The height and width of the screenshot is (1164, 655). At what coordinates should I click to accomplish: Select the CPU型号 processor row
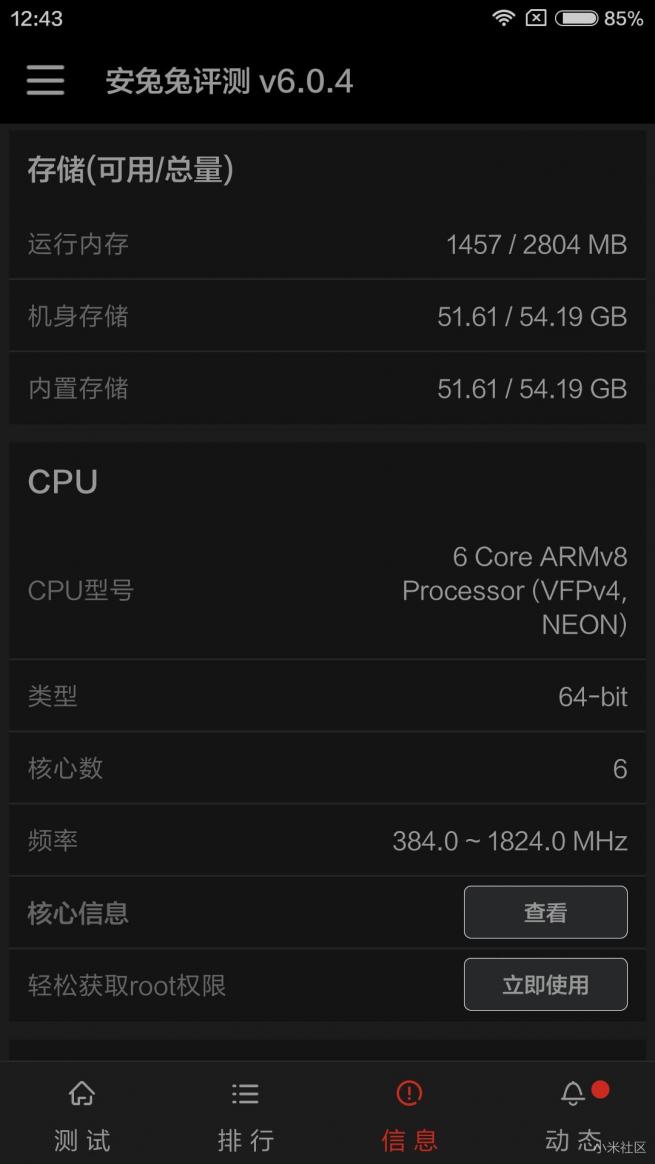pyautogui.click(x=327, y=590)
